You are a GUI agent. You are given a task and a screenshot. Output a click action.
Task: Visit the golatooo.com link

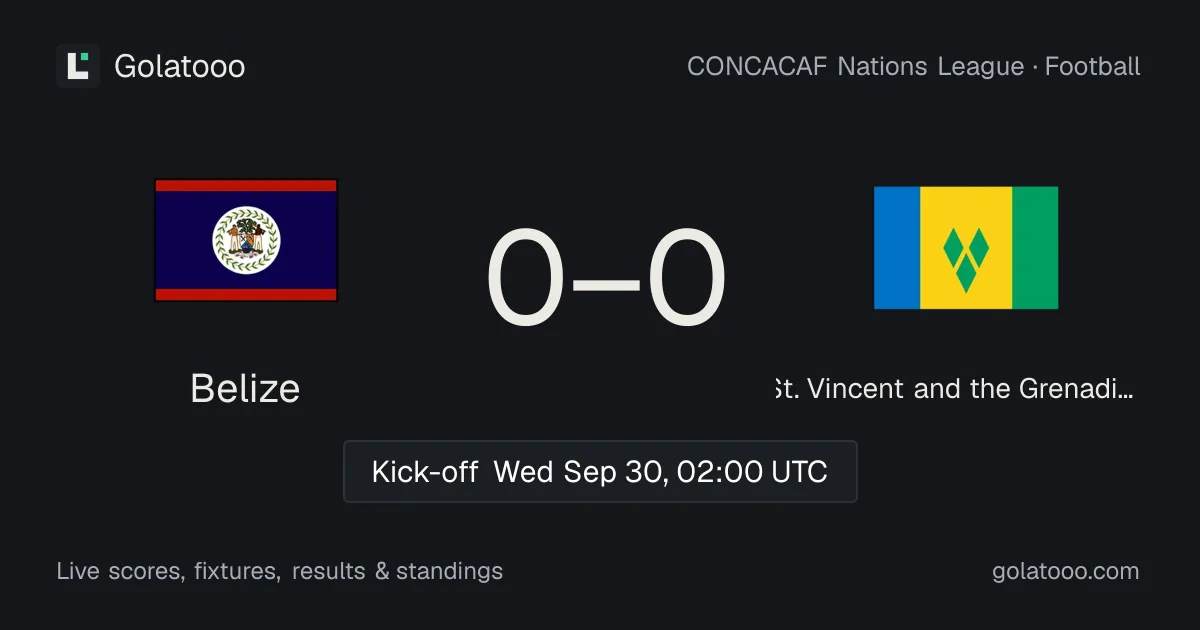(1066, 571)
